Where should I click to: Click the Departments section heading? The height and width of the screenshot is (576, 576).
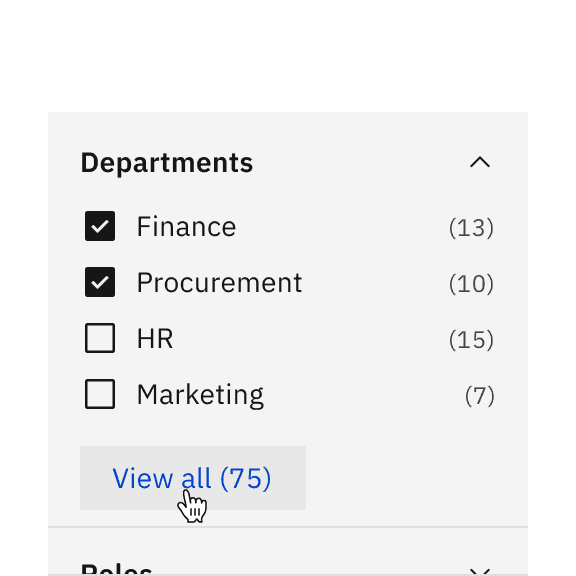pyautogui.click(x=167, y=163)
